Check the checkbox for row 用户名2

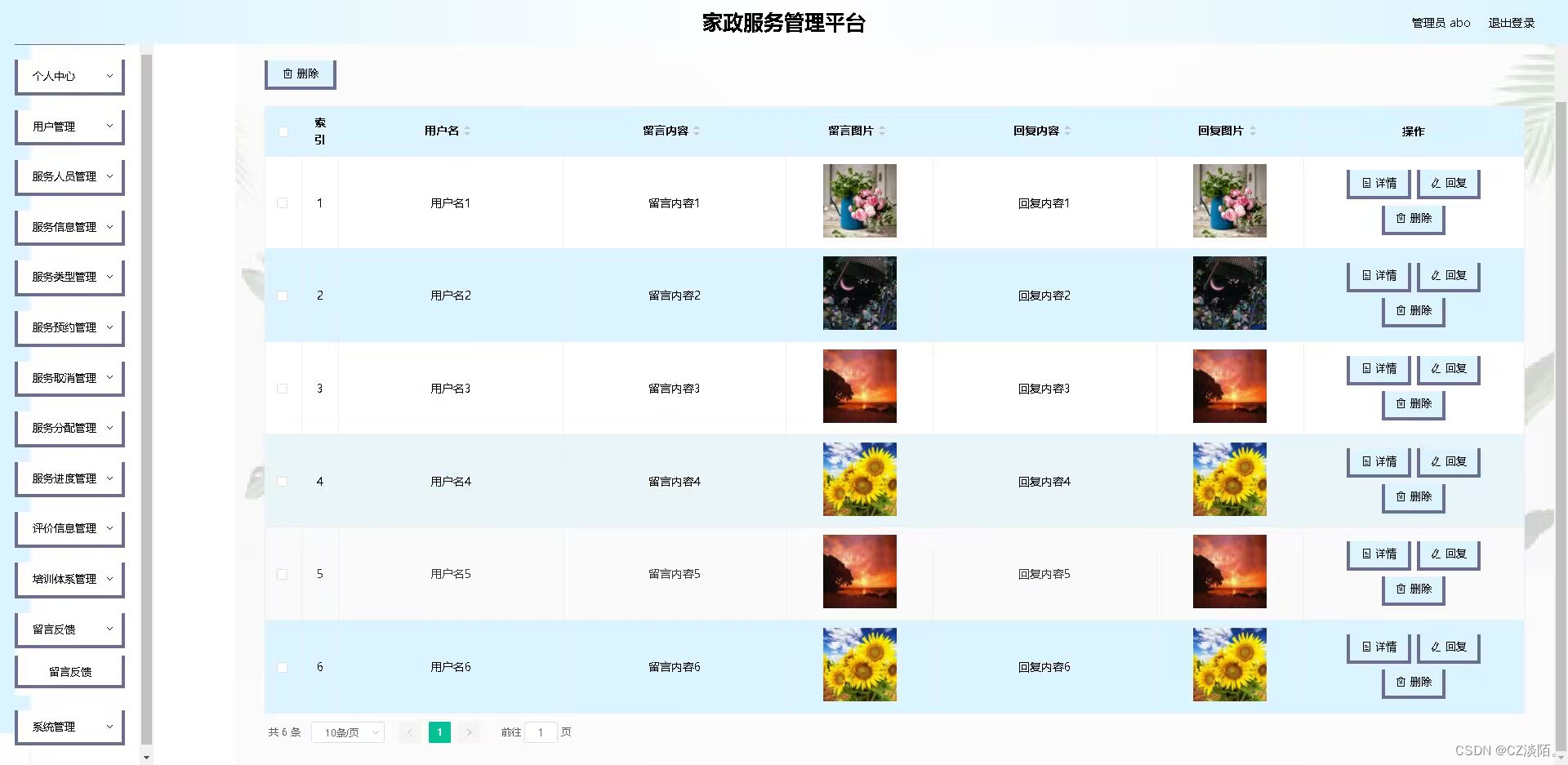[283, 296]
